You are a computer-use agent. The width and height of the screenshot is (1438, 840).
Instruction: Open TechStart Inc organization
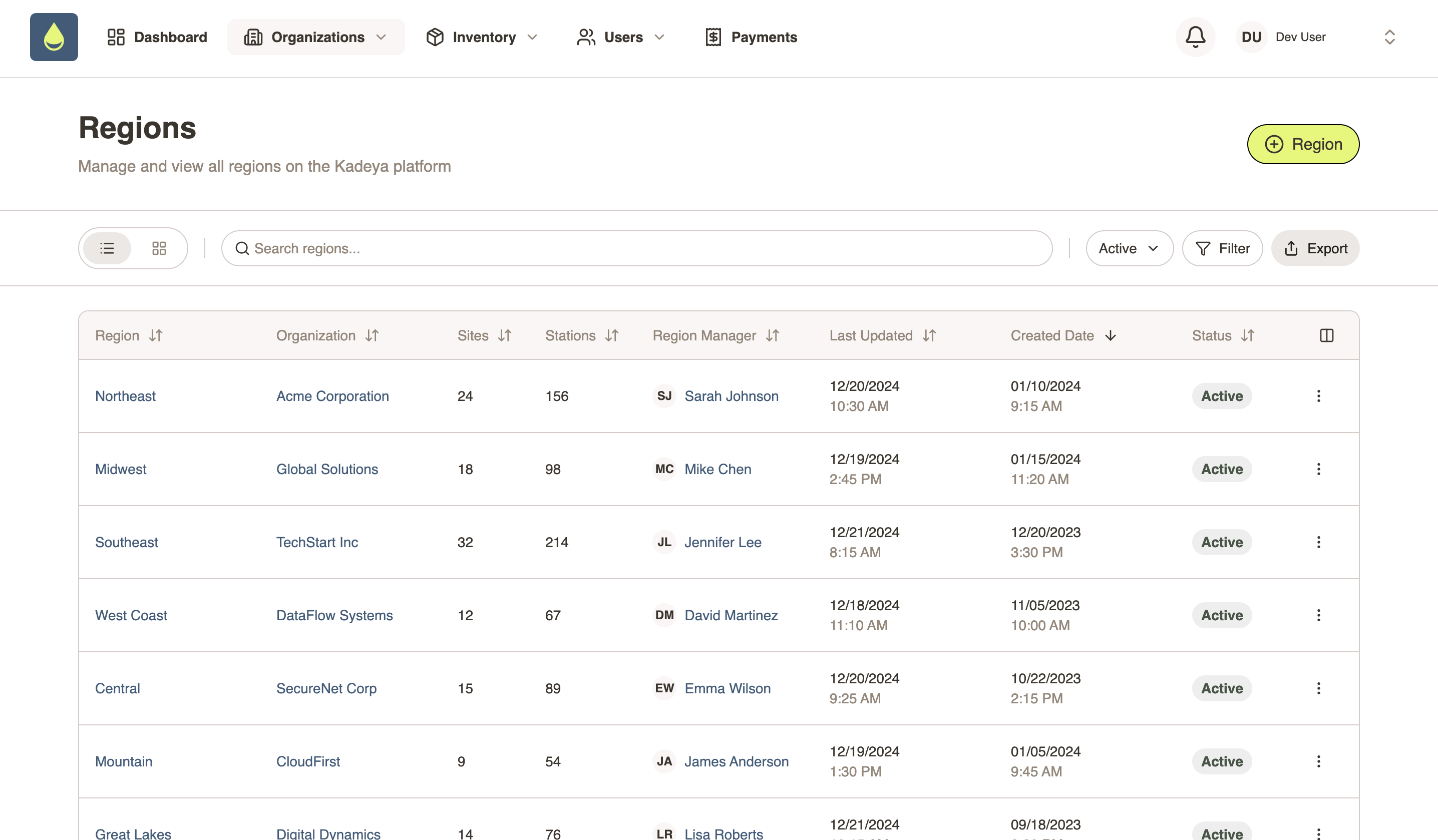point(317,542)
